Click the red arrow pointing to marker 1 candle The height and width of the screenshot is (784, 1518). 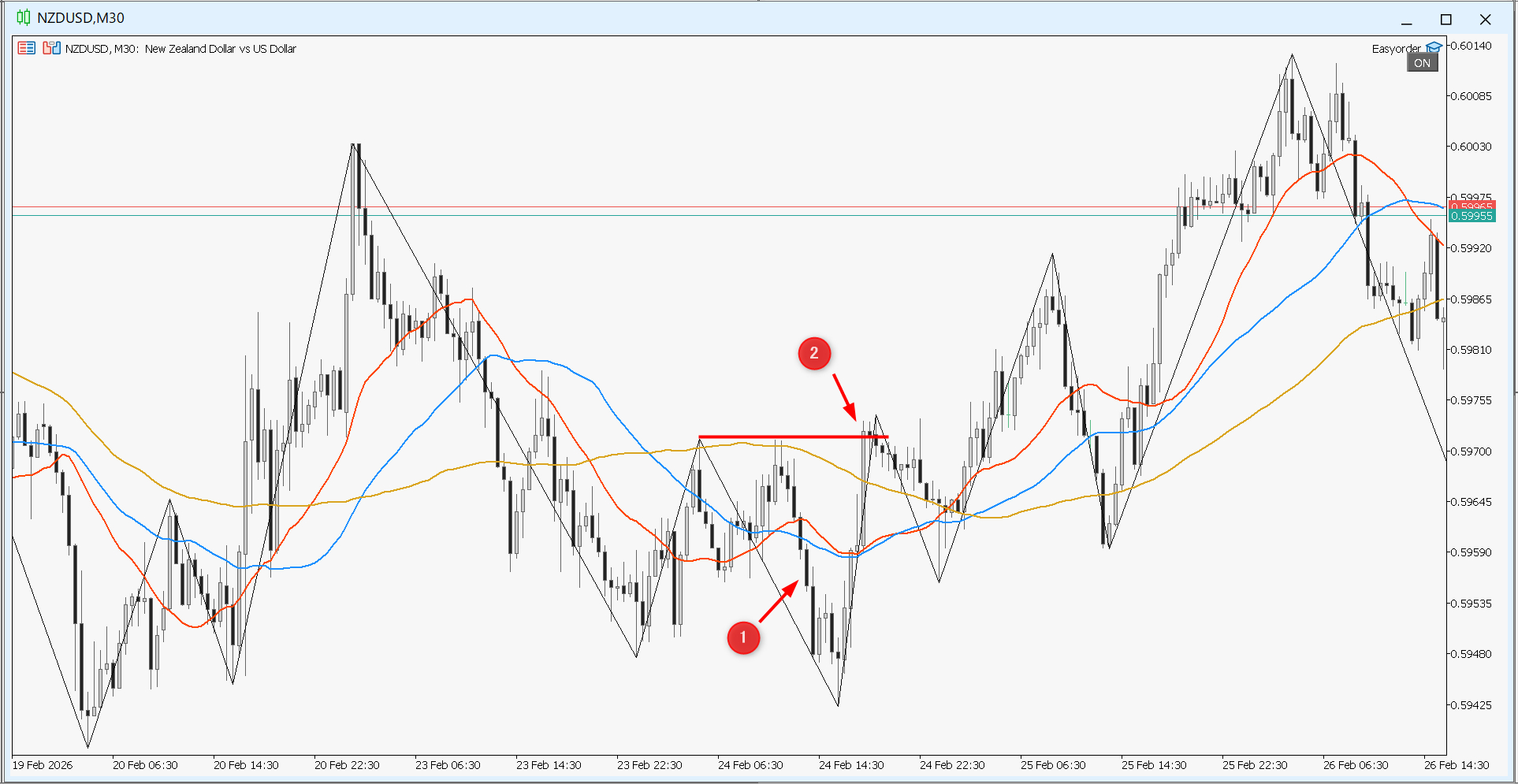pyautogui.click(x=779, y=602)
